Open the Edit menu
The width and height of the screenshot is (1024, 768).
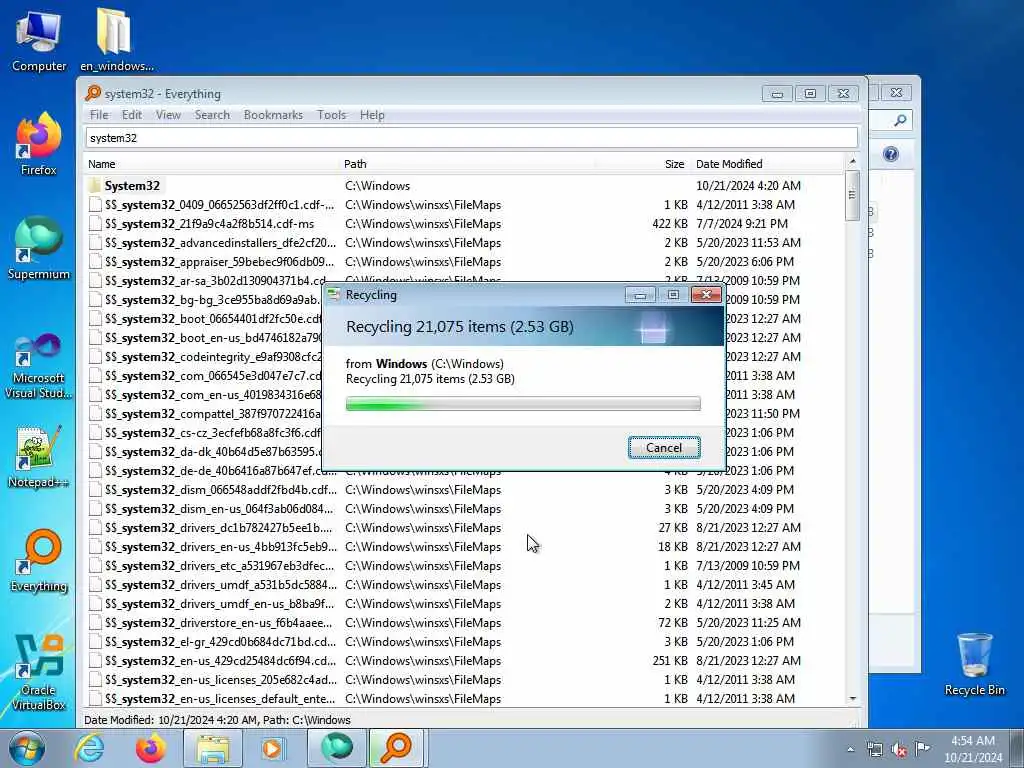tap(132, 115)
